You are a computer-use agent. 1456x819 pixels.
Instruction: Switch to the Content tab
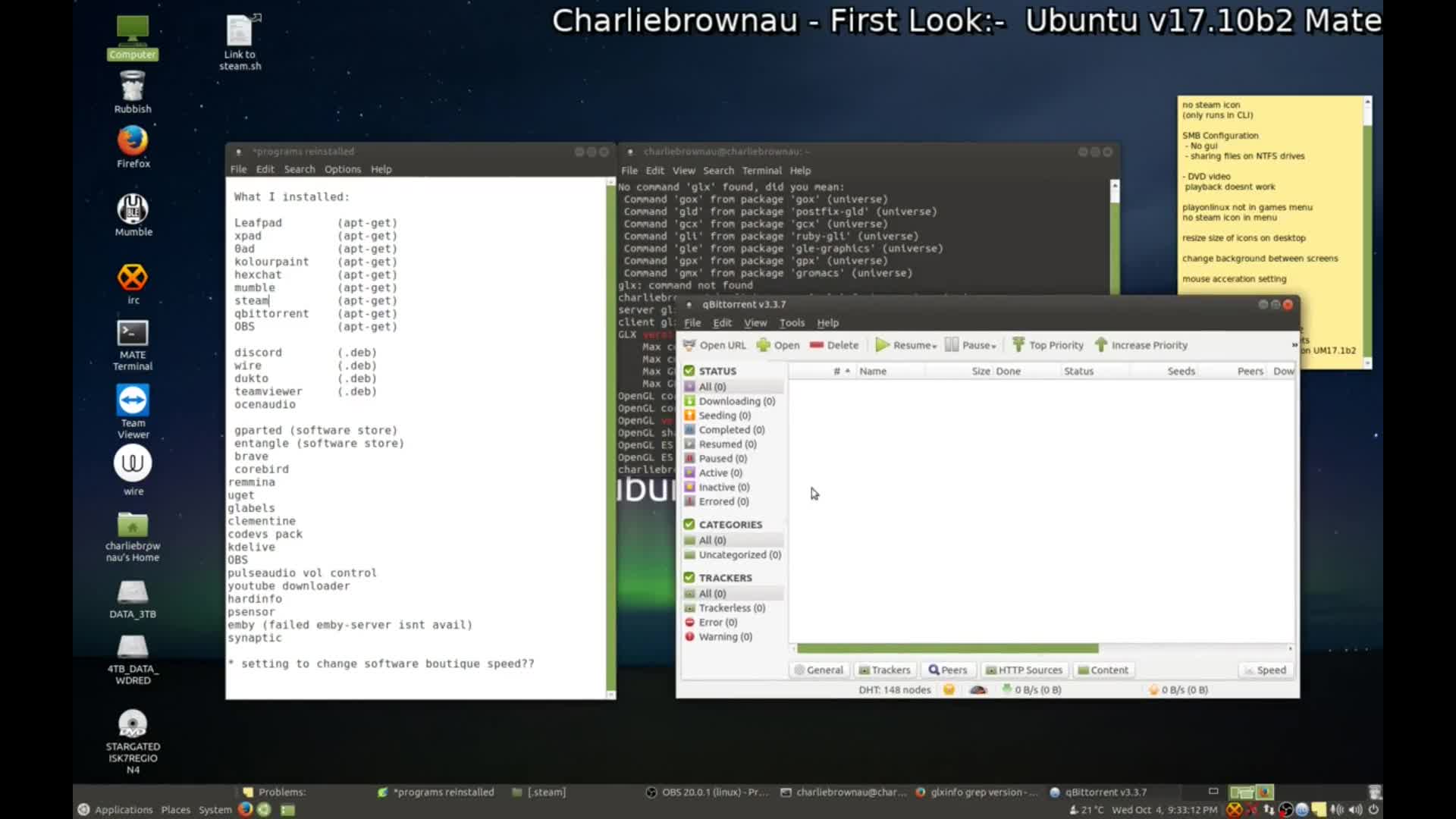(x=1103, y=670)
